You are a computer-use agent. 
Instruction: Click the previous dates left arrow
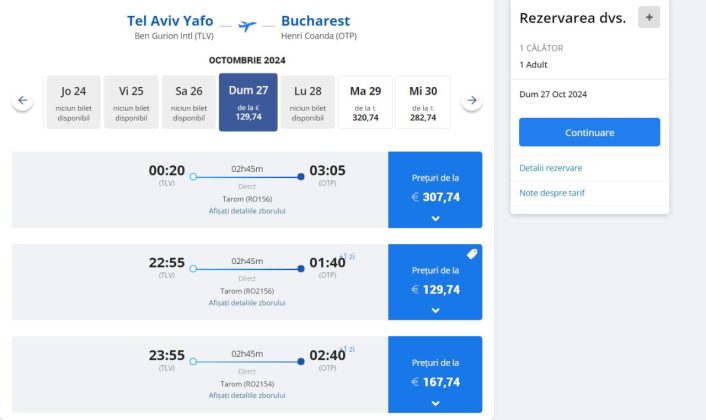[23, 101]
